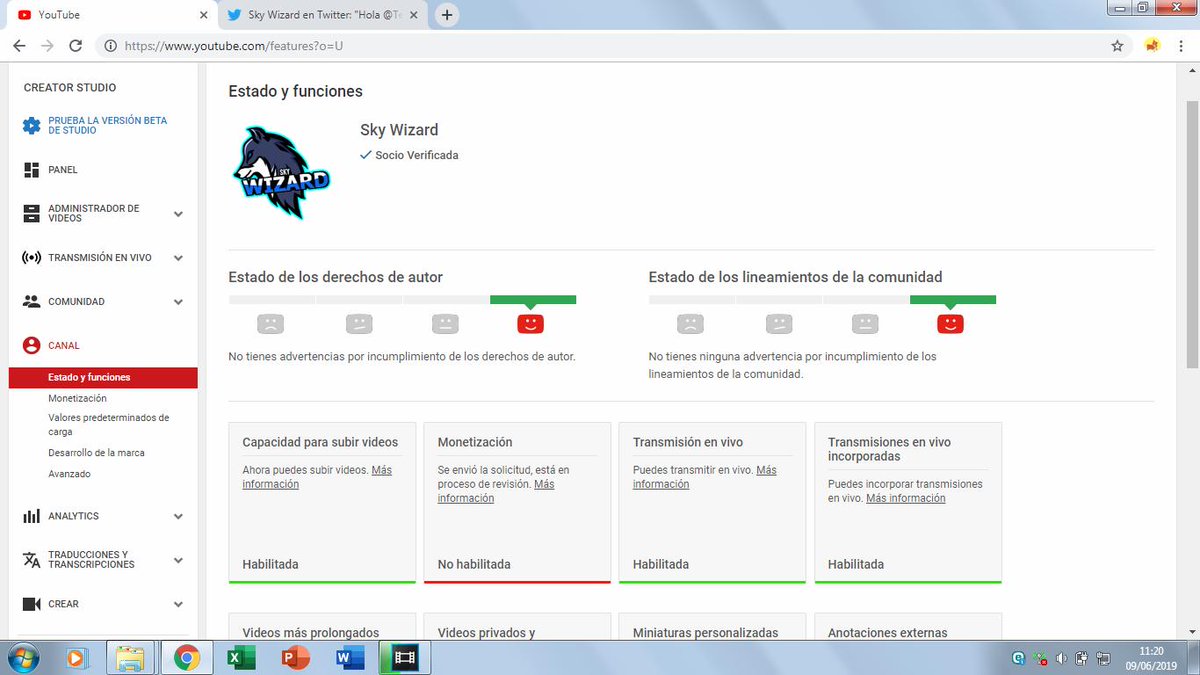Click the red smiley under derechos de autor

click(x=530, y=323)
